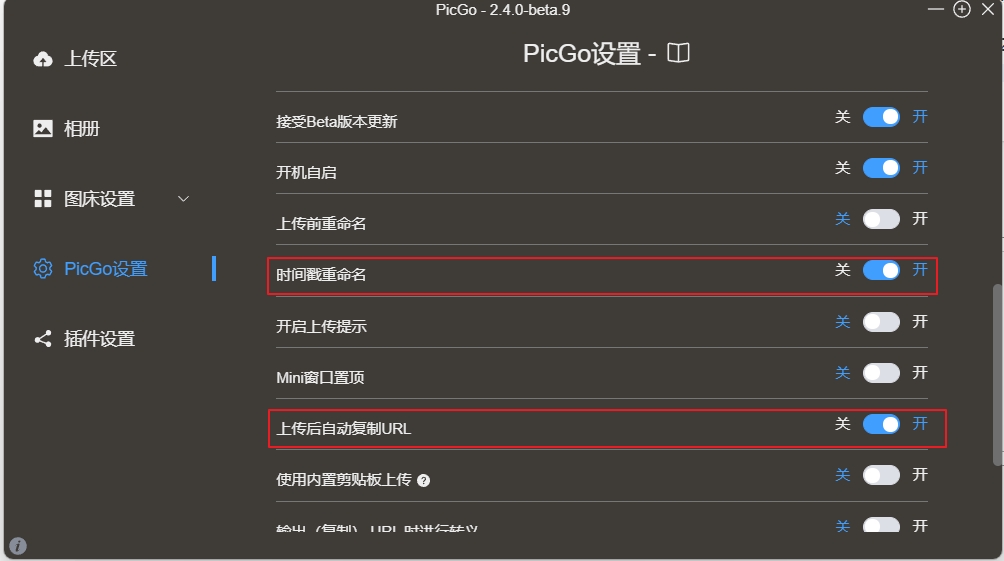
Task: Click the settings list vertical scrollbar
Action: point(996,372)
